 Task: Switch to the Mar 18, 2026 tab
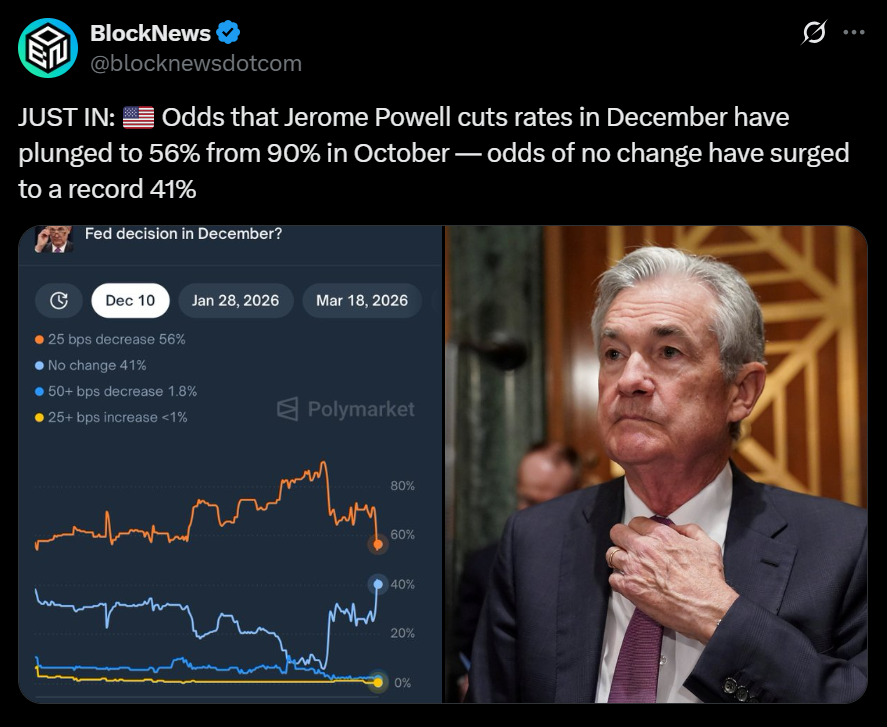coord(361,300)
